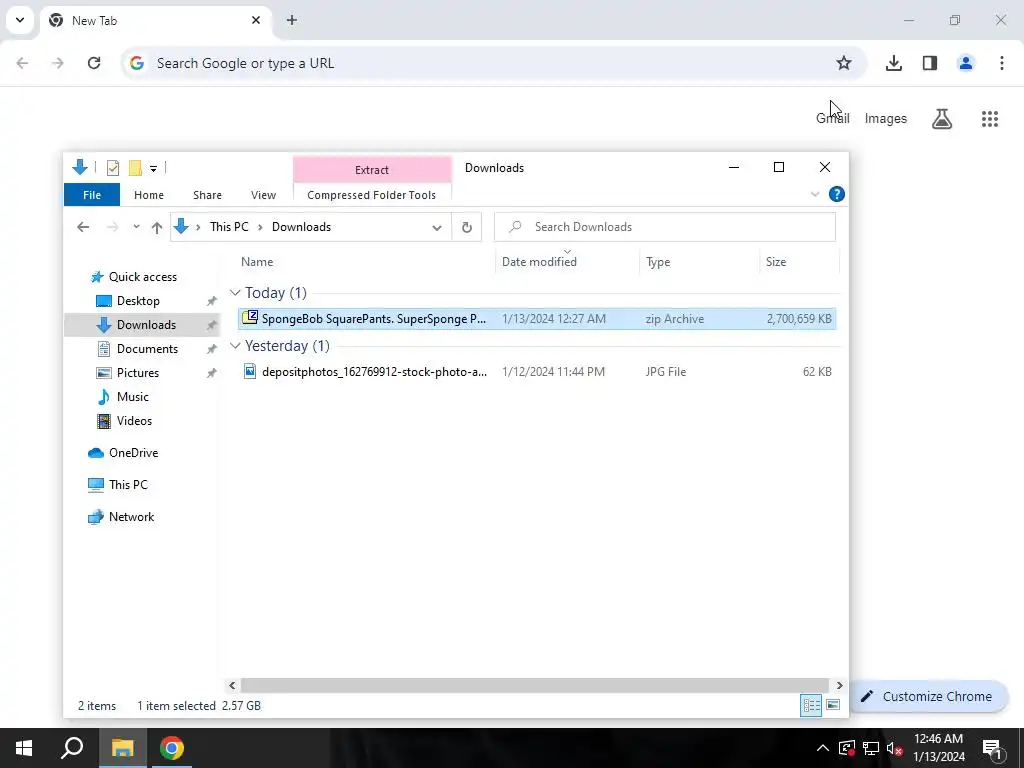The width and height of the screenshot is (1024, 768).
Task: Click network status tray icon
Action: click(871, 748)
